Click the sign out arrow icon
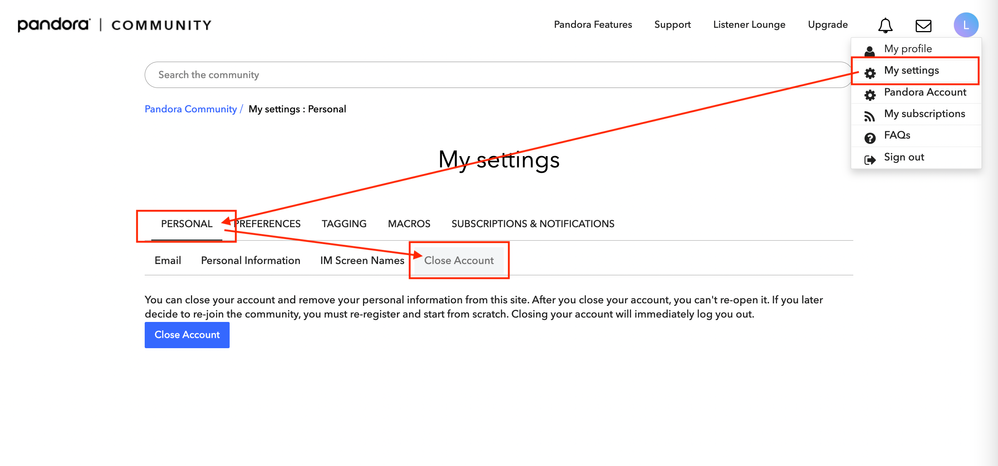This screenshot has width=998, height=466. [870, 159]
